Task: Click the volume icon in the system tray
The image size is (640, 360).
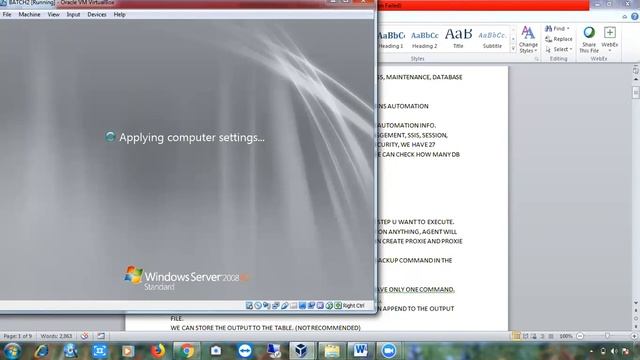Action: [x=614, y=351]
